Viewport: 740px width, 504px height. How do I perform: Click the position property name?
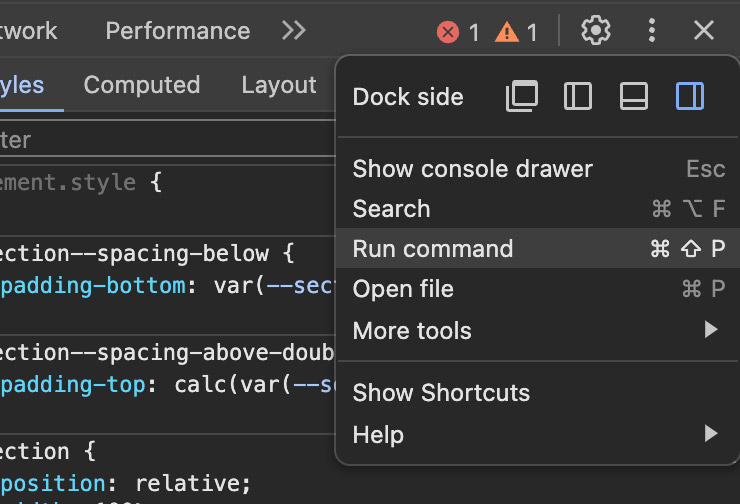coord(53,483)
